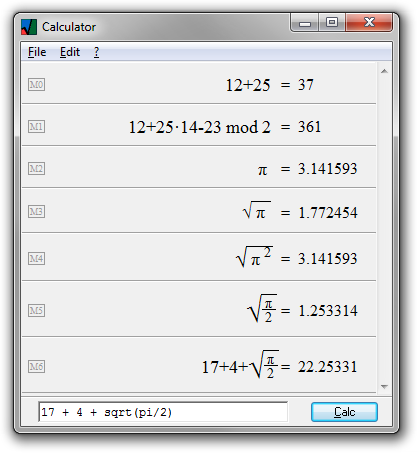418x453 pixels.
Task: Open the File menu
Action: [x=37, y=52]
